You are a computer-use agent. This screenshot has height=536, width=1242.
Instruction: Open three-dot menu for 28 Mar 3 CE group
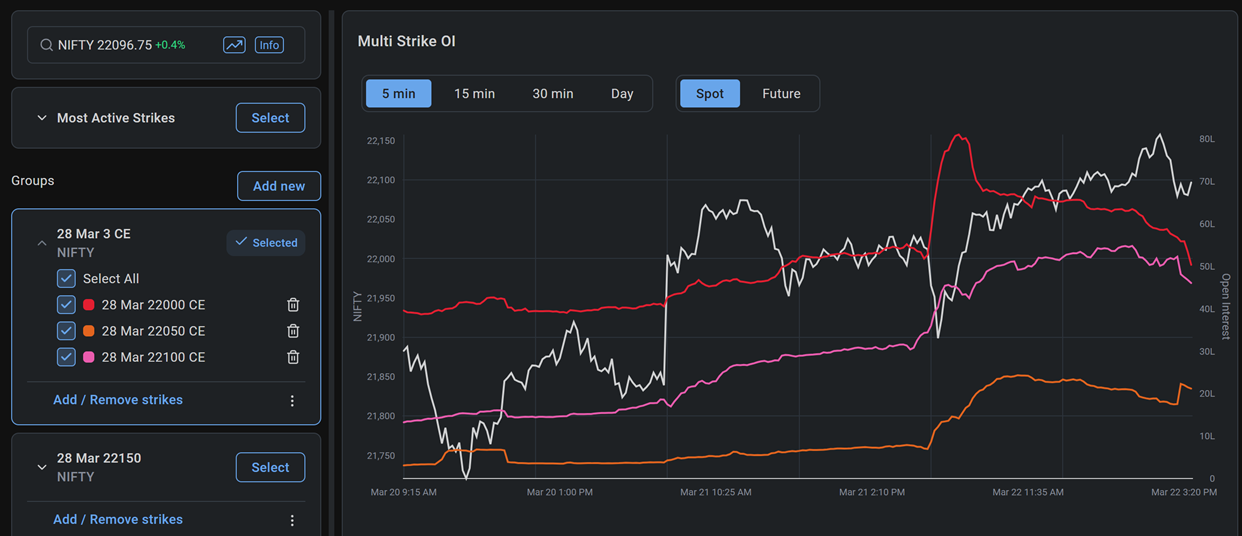[292, 401]
